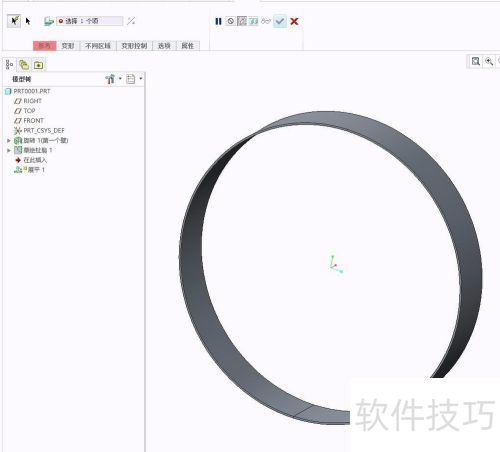Pause the feature with the pause icon

pos(218,21)
